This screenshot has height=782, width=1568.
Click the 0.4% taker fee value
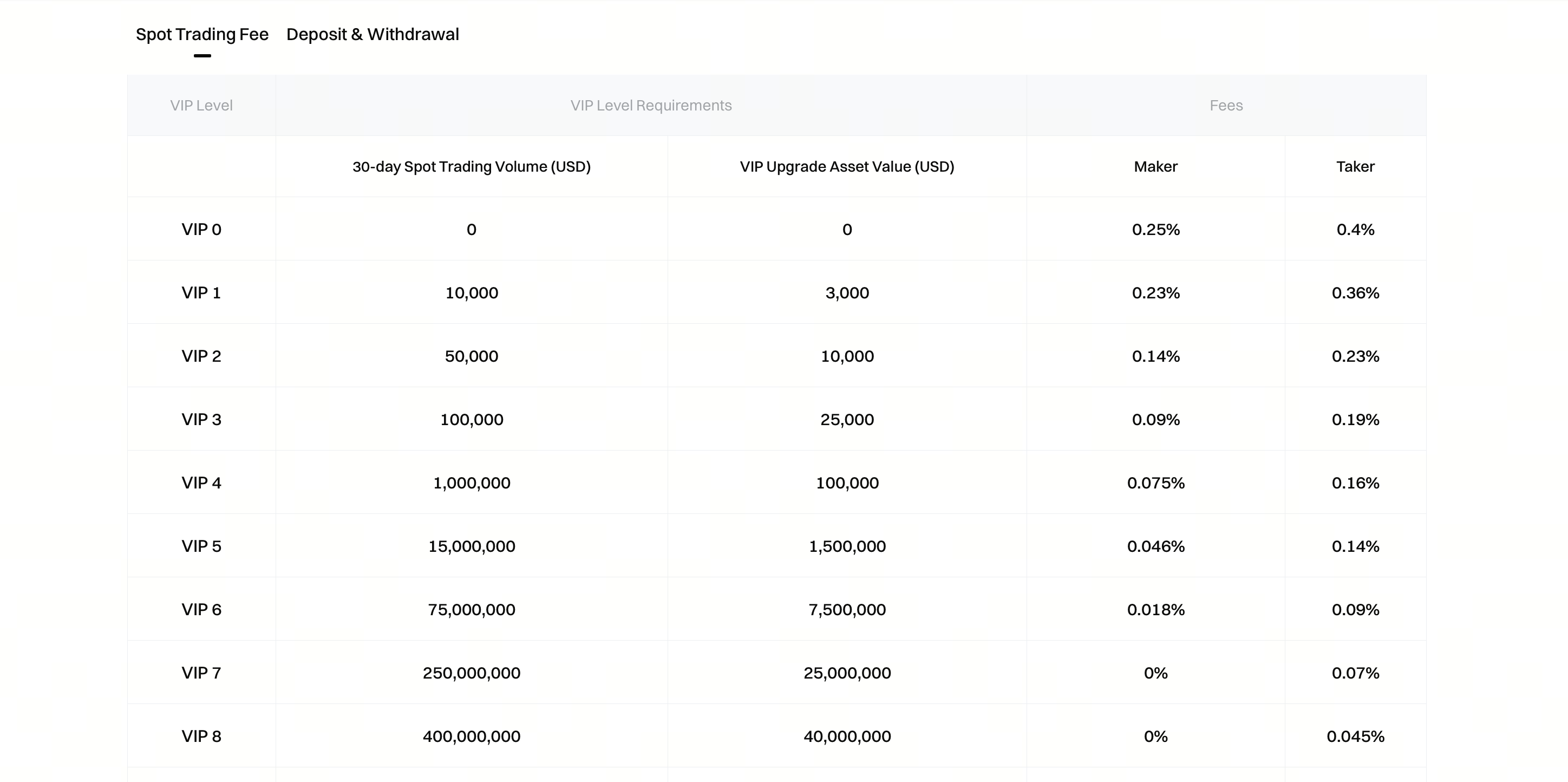pyautogui.click(x=1356, y=230)
